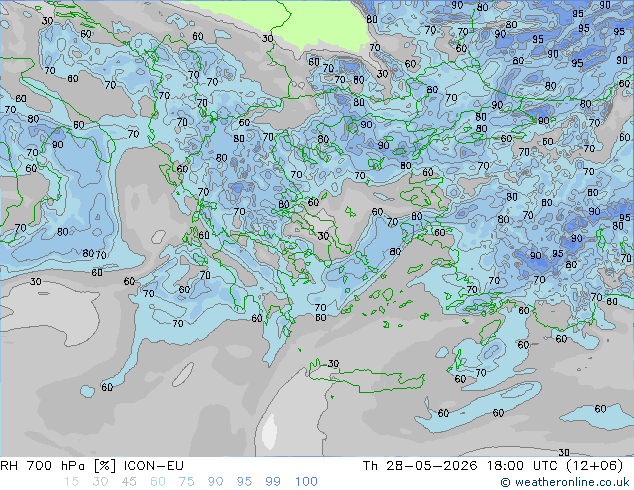Pick the legend value '75' in the color scale

[186, 482]
